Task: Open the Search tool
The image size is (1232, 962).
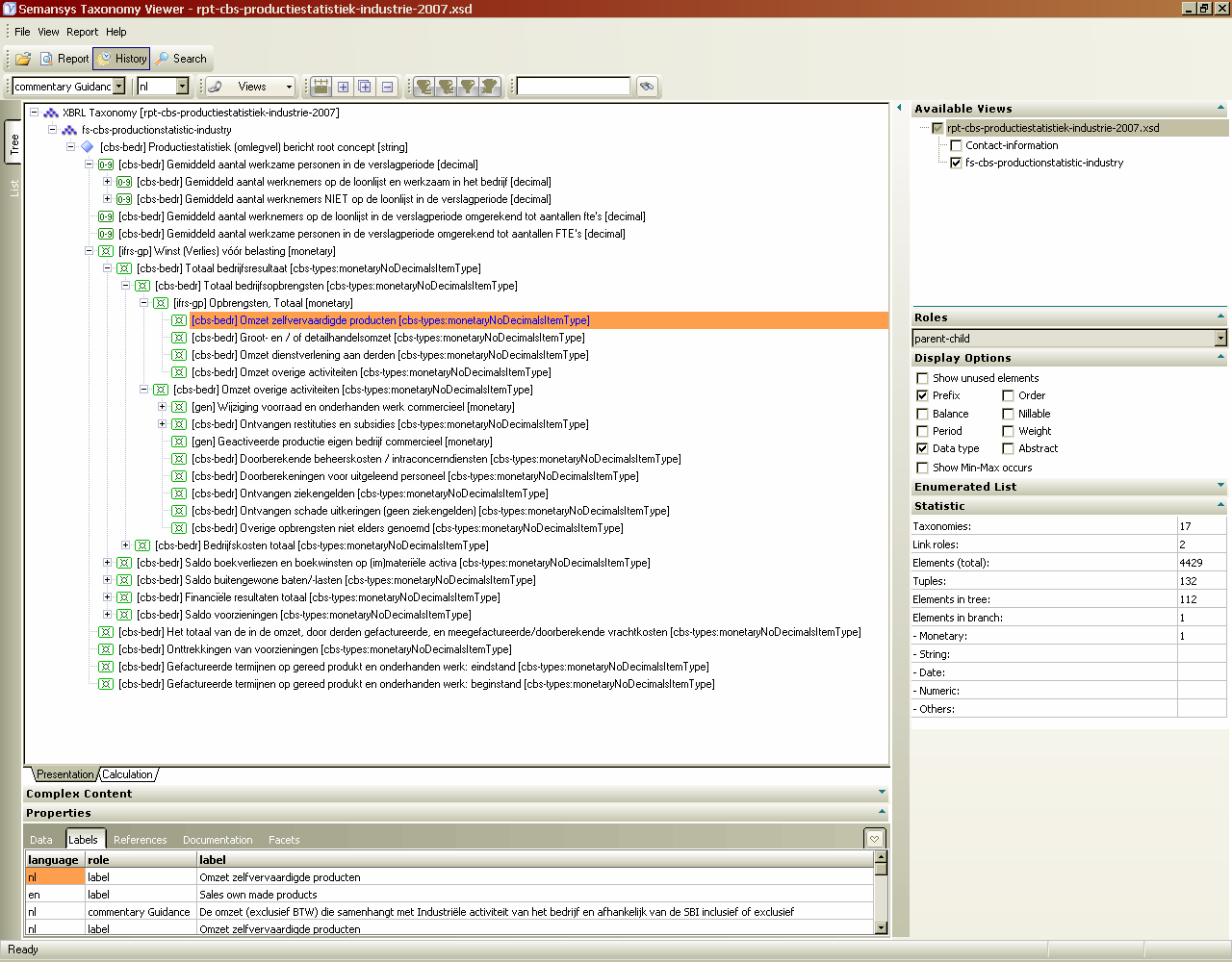Action: pos(182,59)
